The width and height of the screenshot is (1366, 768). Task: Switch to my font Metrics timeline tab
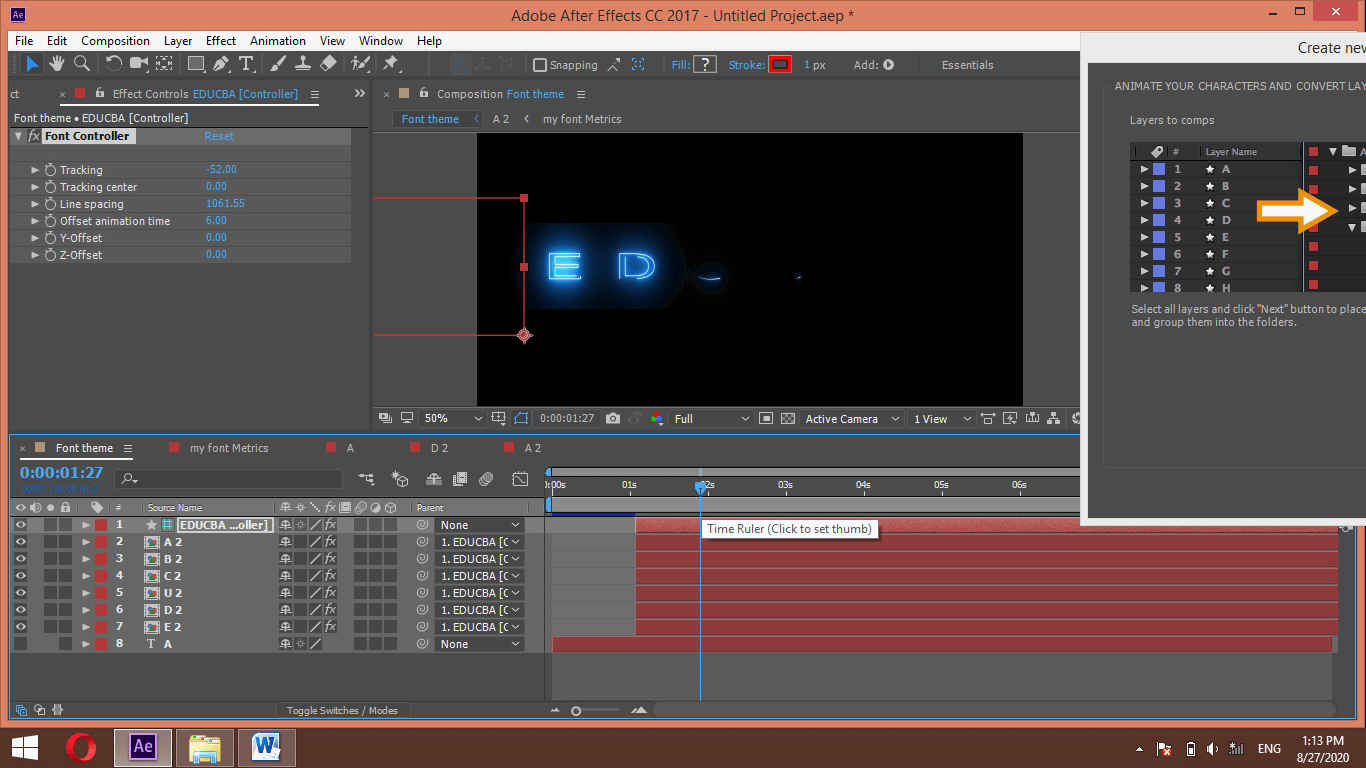point(229,448)
